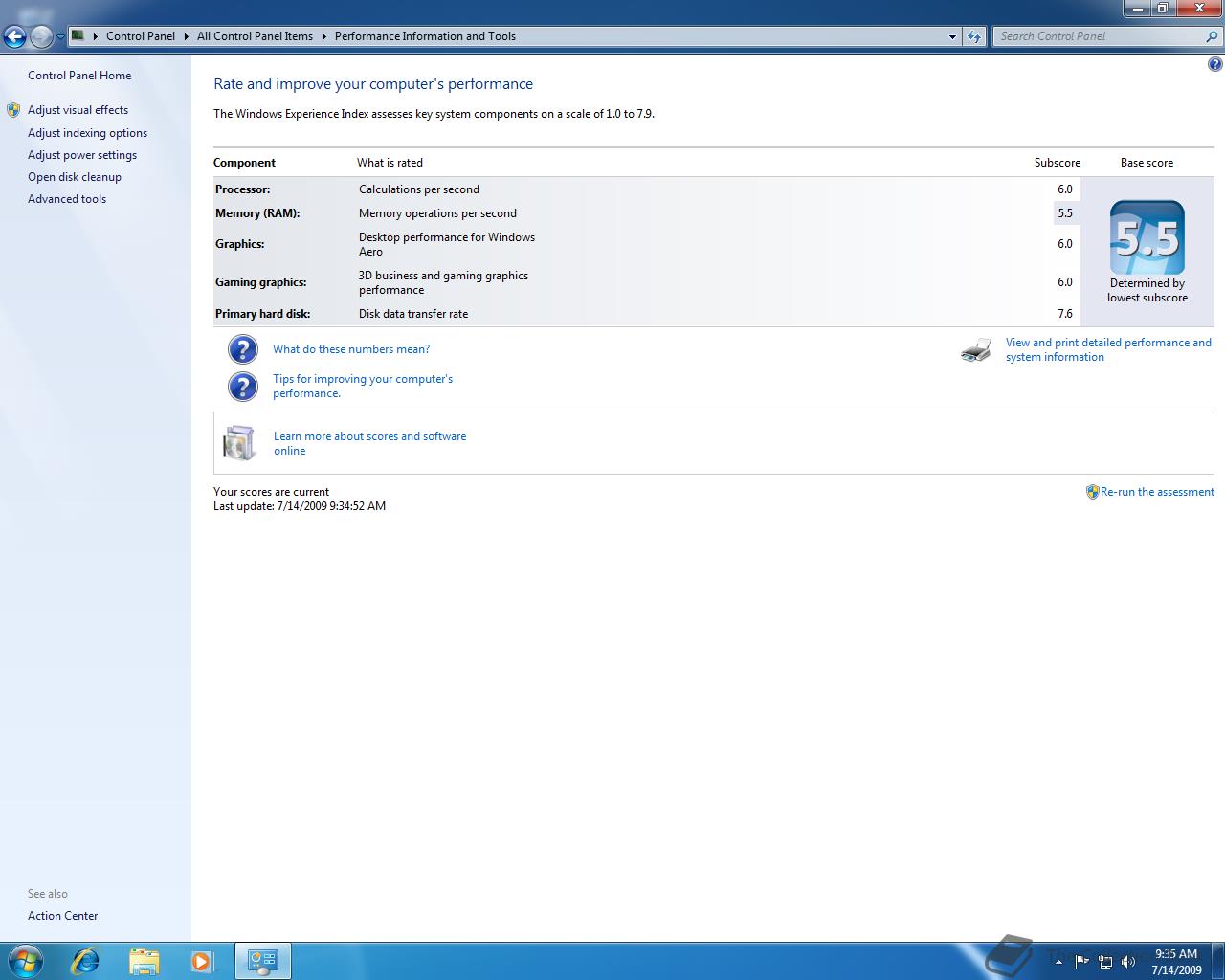The height and width of the screenshot is (980, 1225).
Task: Click the address bar refresh button
Action: tap(974, 36)
